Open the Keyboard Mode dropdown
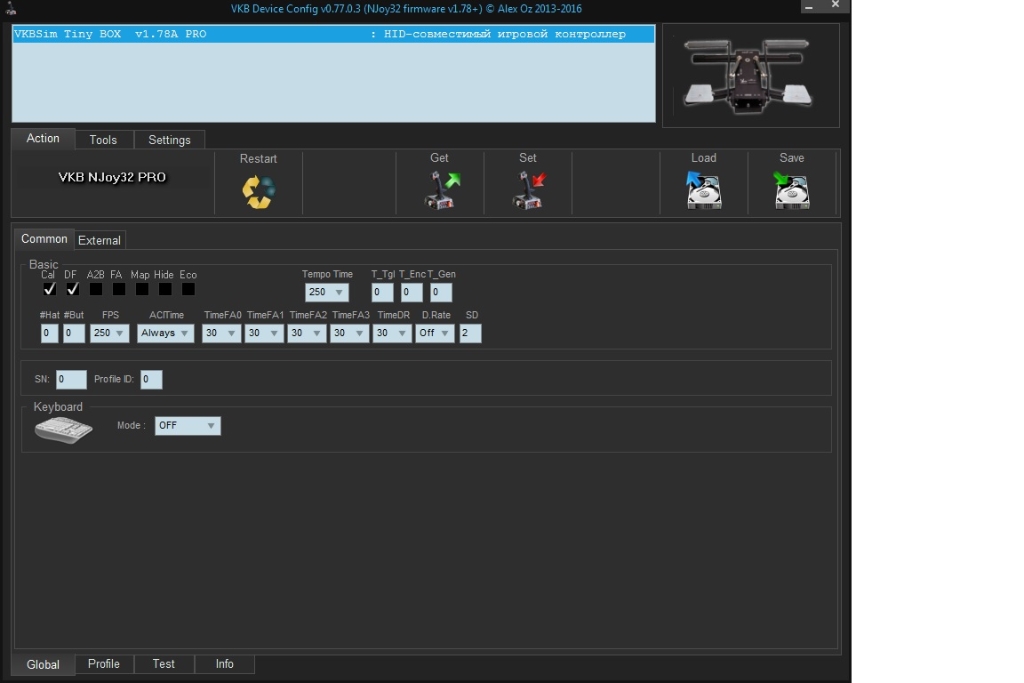The image size is (1024, 683). (x=187, y=426)
